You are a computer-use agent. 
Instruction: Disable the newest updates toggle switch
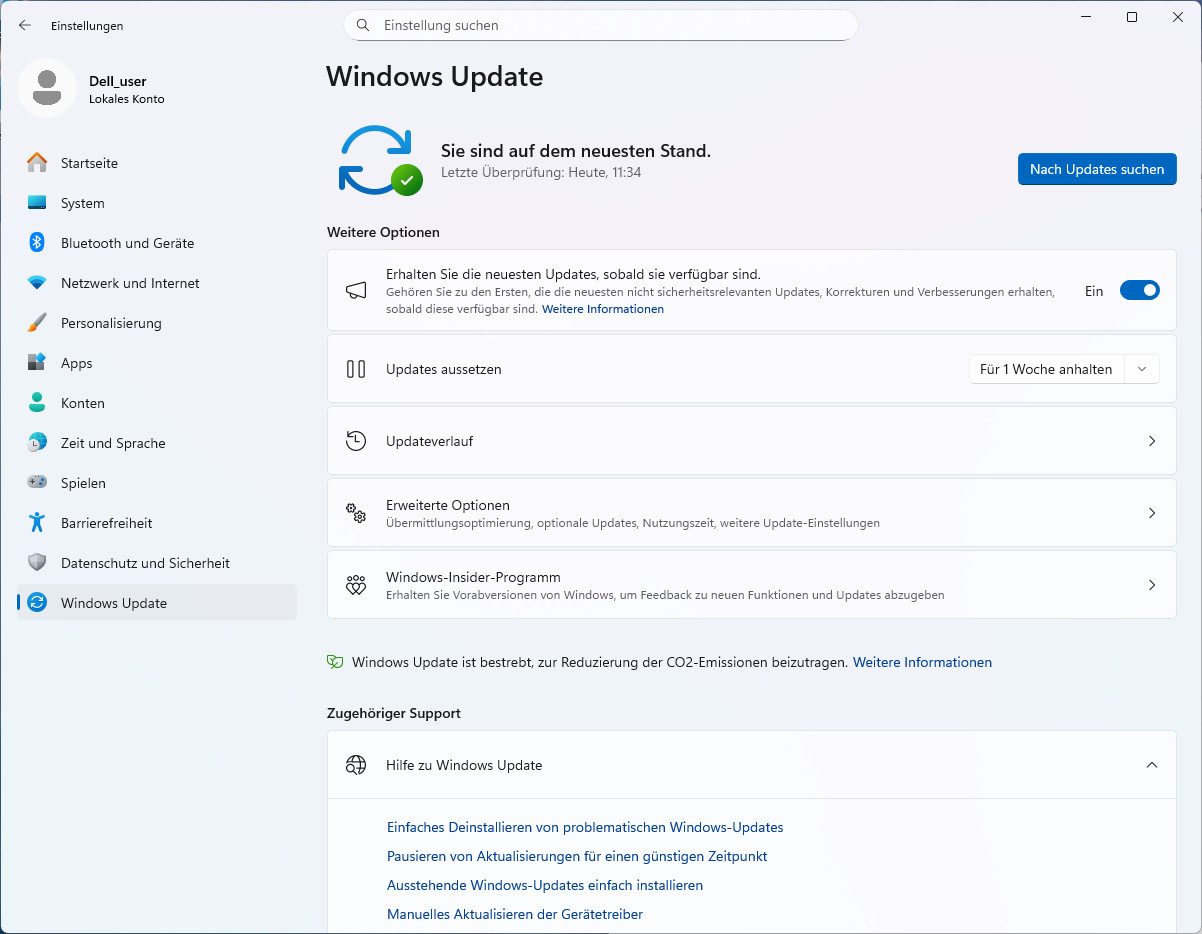click(1139, 291)
